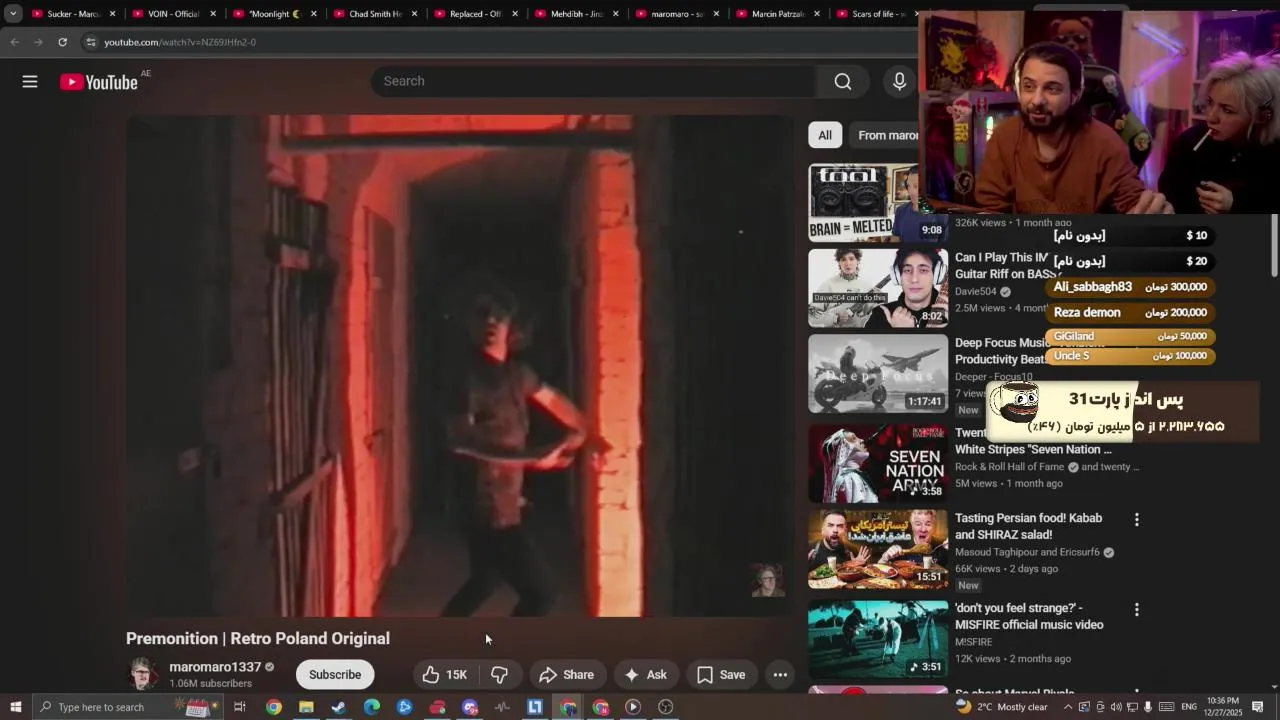Save the video to a playlist
The width and height of the screenshot is (1280, 720).
[x=720, y=675]
